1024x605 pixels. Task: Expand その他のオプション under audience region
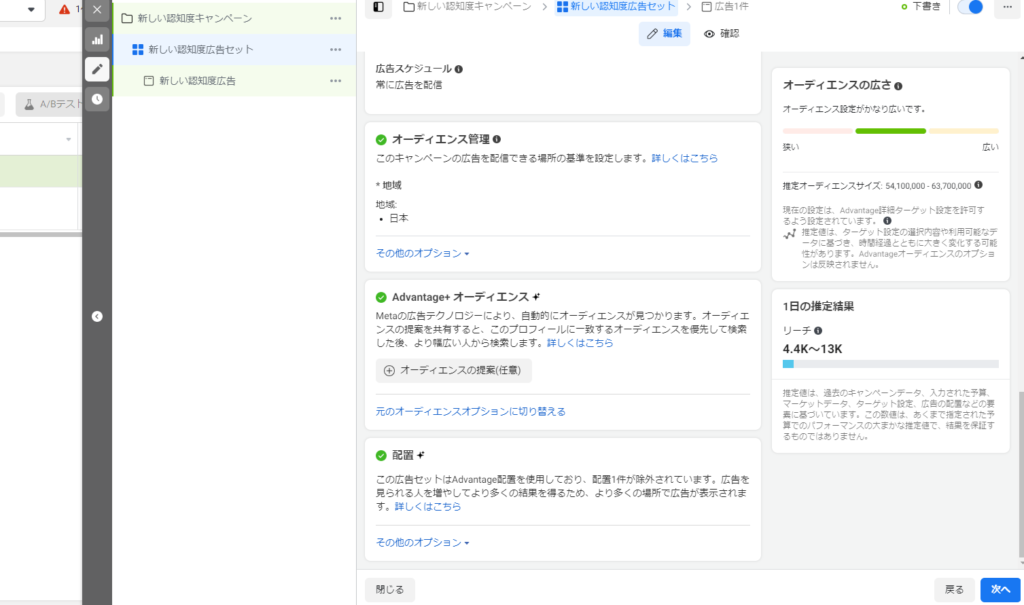pos(422,254)
